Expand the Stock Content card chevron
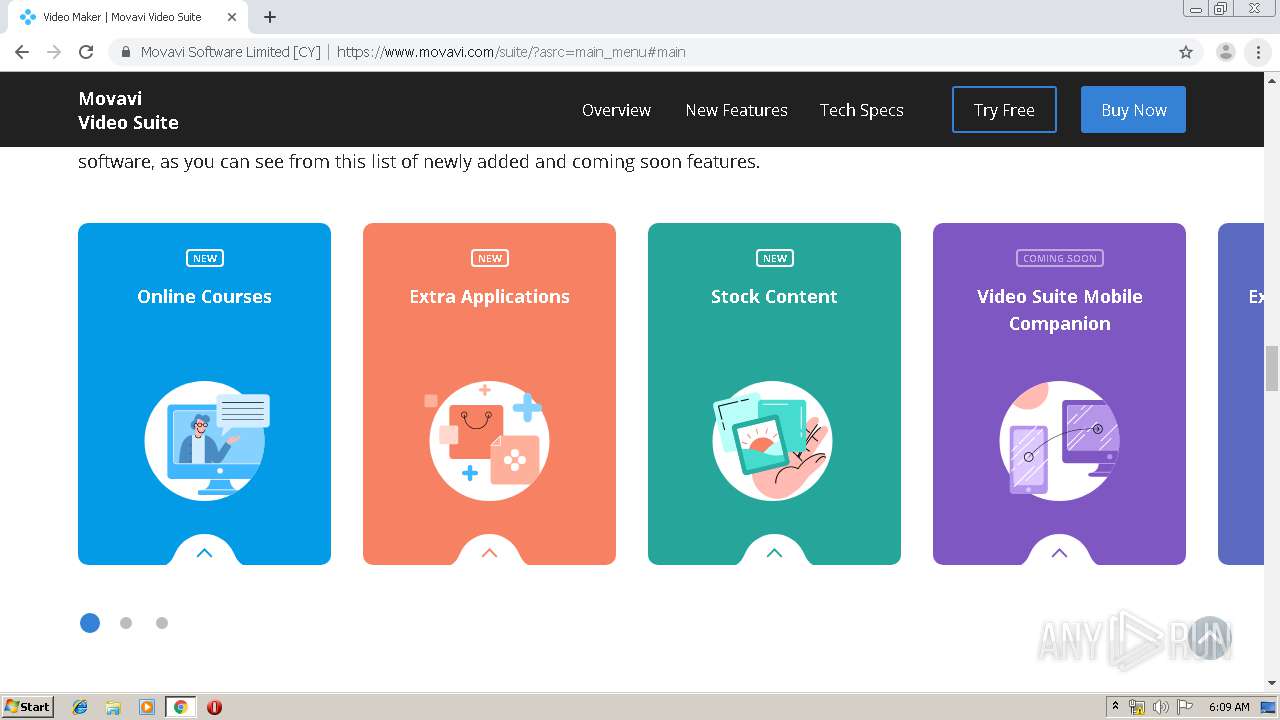This screenshot has width=1280, height=720. click(774, 552)
